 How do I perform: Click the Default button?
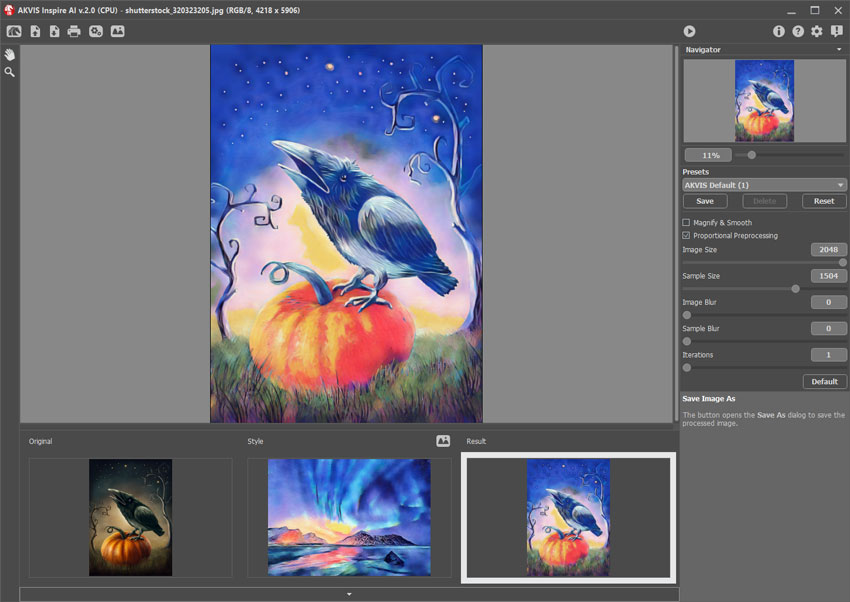(825, 381)
